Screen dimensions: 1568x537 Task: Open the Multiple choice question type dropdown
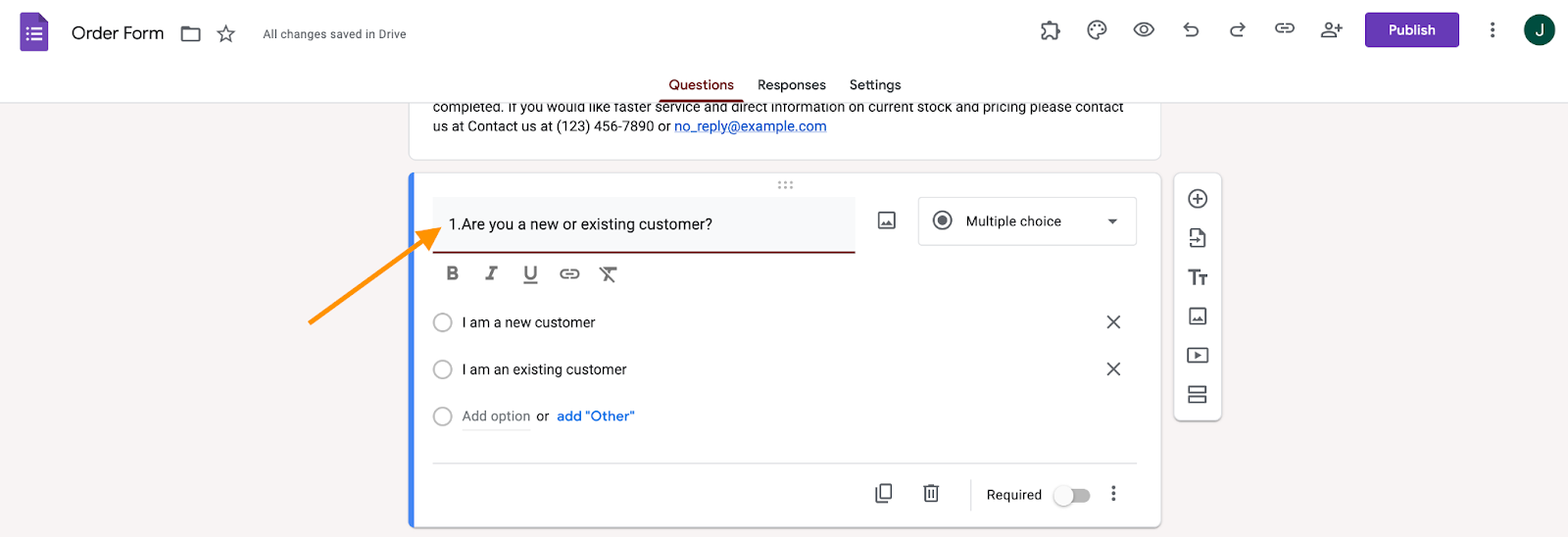coord(1026,221)
